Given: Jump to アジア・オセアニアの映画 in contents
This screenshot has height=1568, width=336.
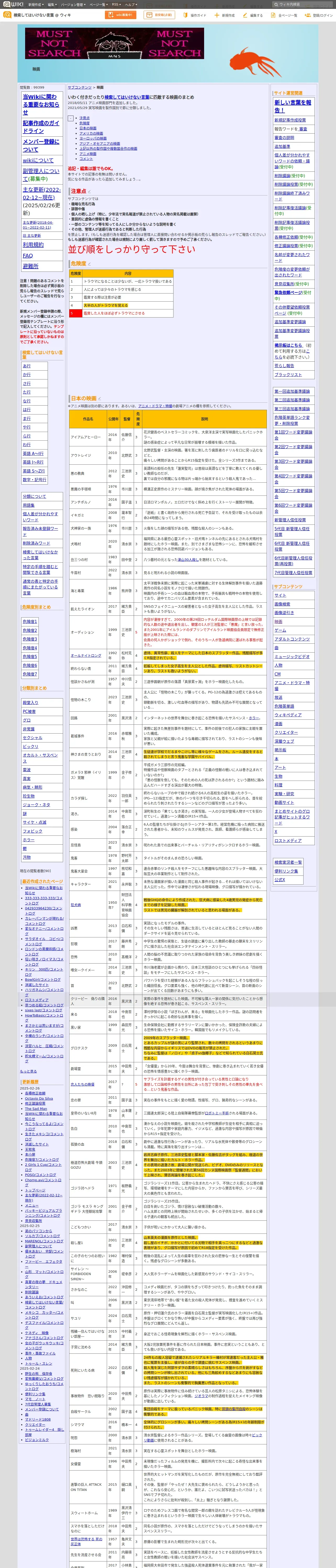Looking at the screenshot, I should (x=100, y=144).
